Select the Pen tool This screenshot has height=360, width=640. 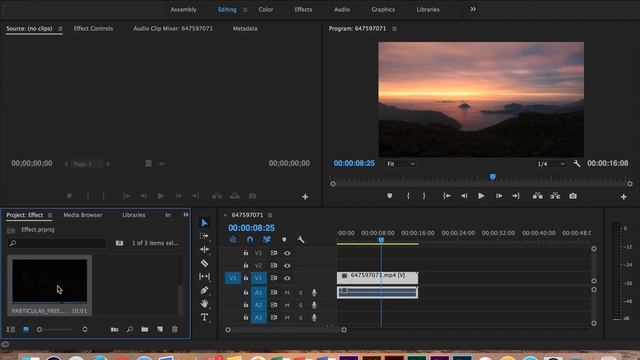[204, 290]
